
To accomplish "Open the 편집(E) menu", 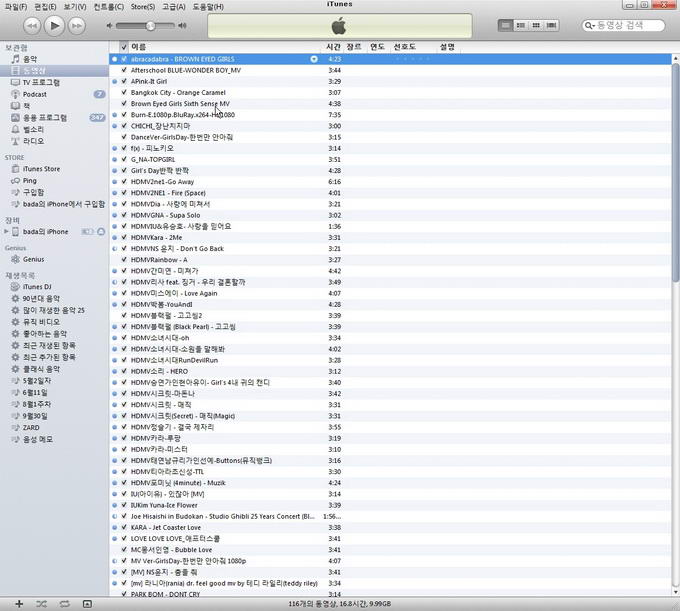I will 46,7.
